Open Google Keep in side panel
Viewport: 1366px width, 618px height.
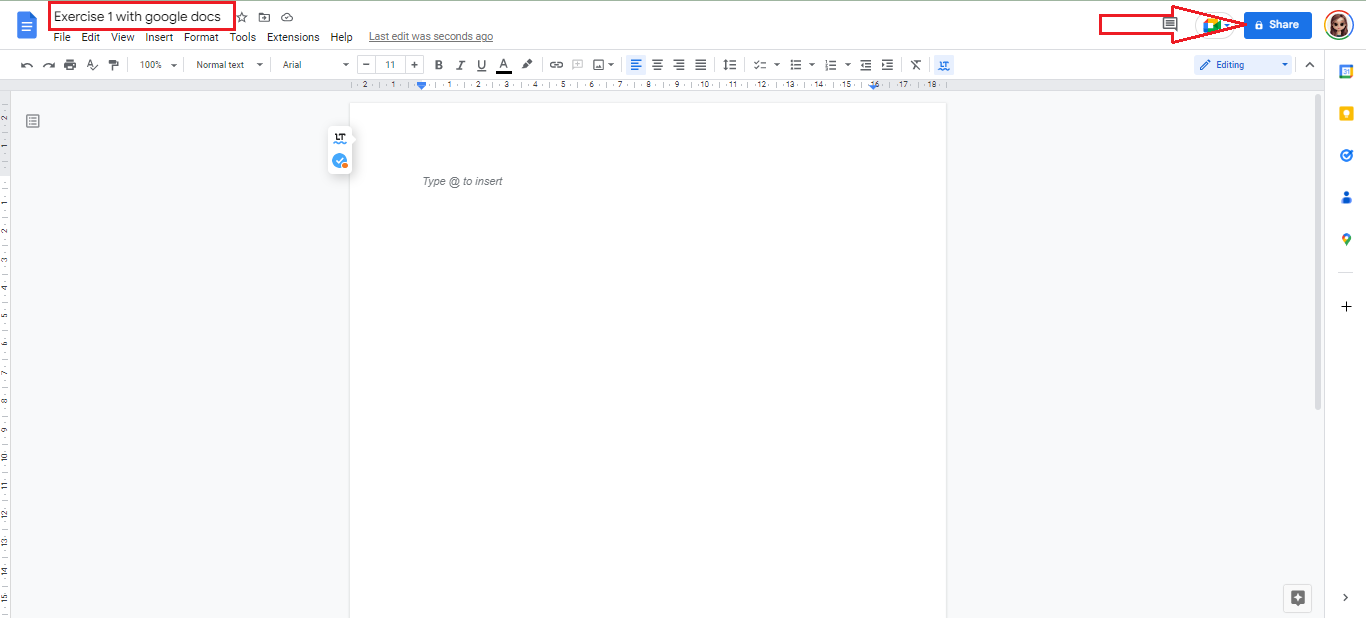tap(1346, 113)
